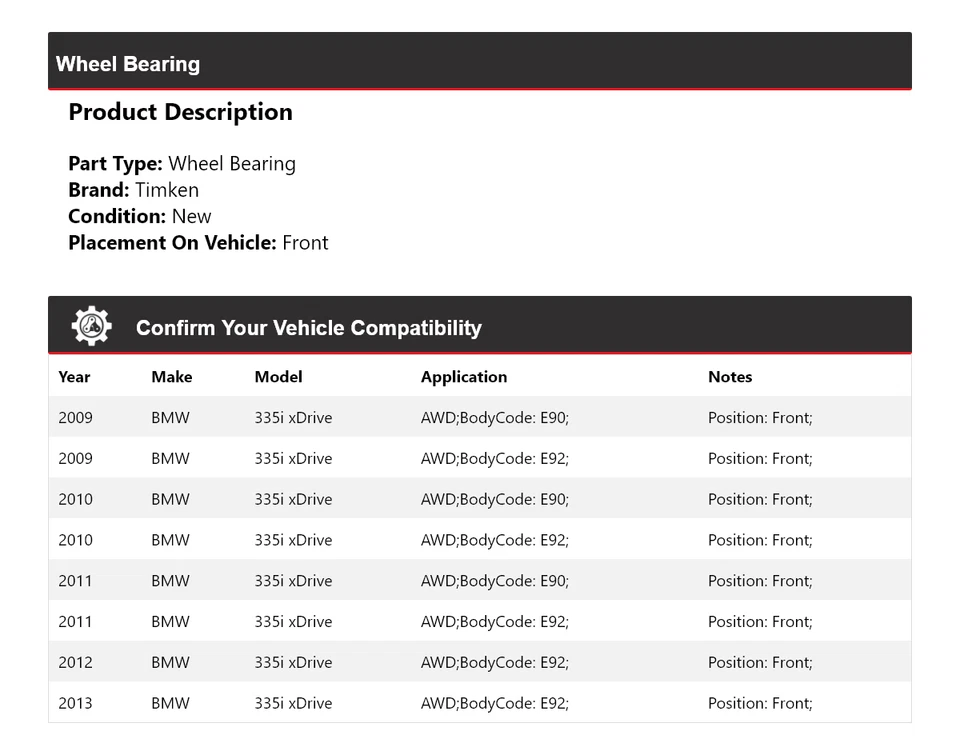Click the Application column header
The height and width of the screenshot is (755, 960).
pos(463,377)
